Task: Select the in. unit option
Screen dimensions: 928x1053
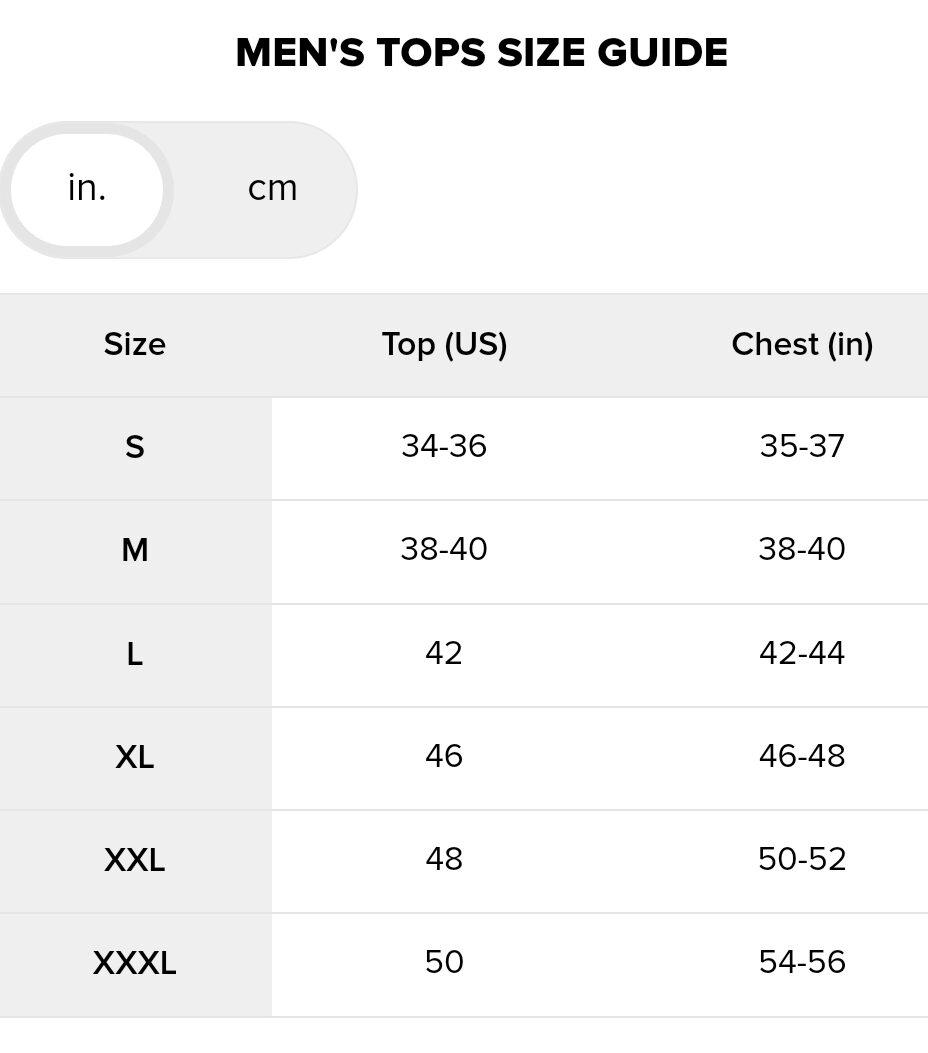Action: point(87,189)
